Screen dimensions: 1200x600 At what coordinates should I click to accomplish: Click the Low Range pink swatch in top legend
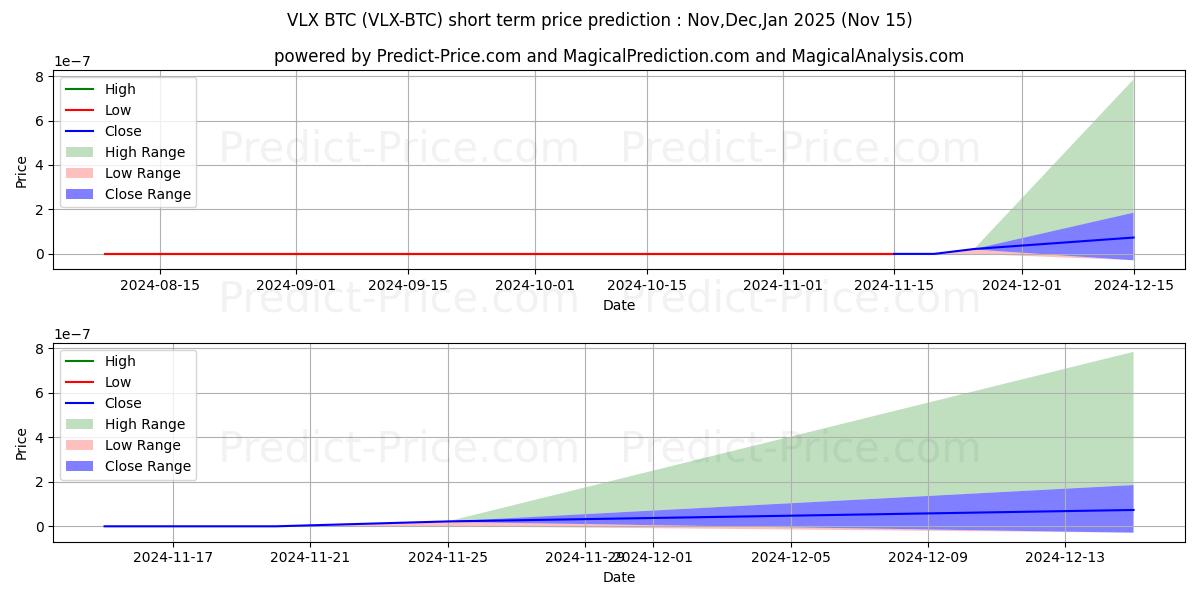point(81,174)
